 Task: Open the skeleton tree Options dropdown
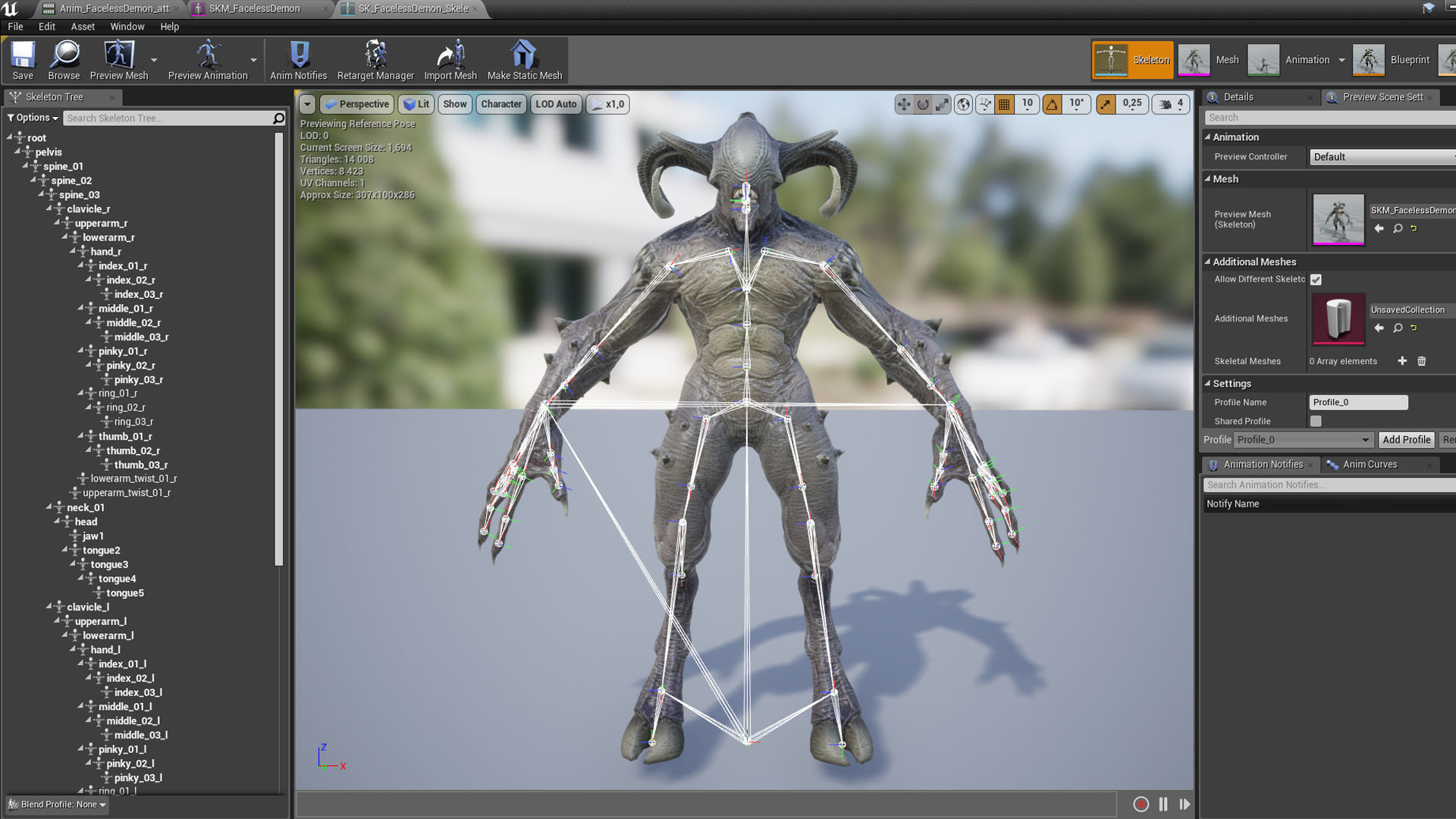pos(33,118)
